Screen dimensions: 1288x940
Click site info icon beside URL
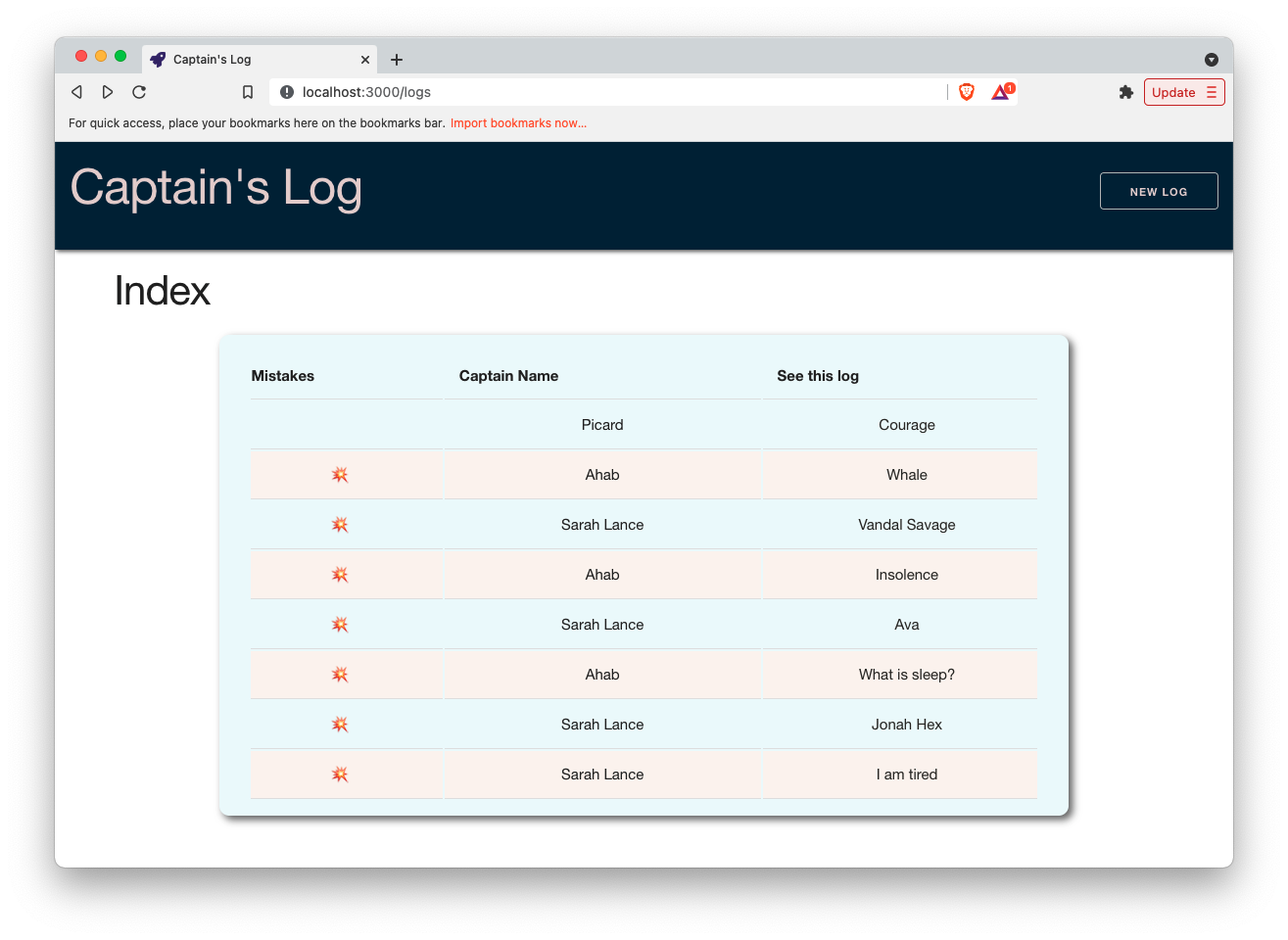tap(287, 92)
